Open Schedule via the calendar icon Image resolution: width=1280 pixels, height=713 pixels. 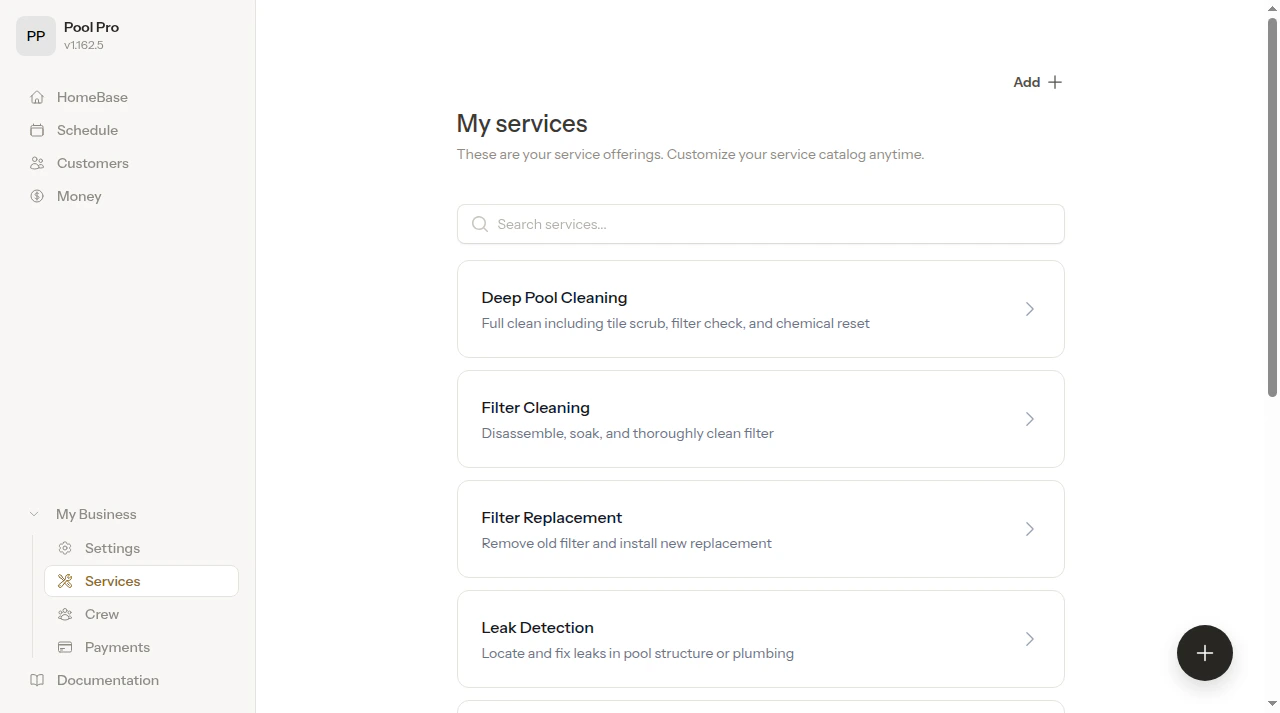(37, 130)
